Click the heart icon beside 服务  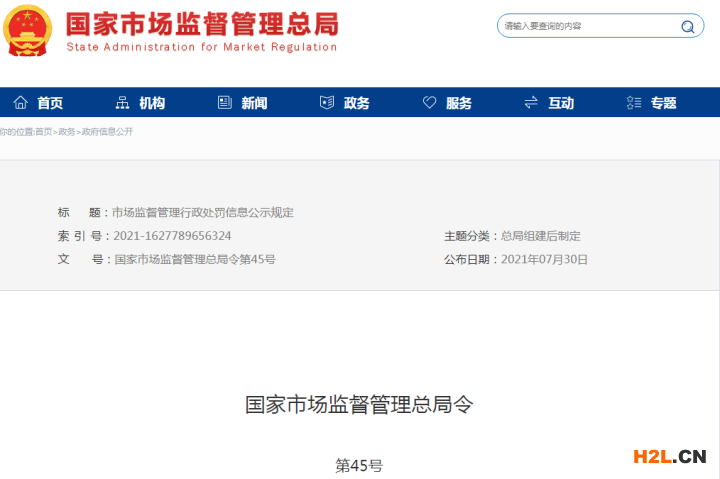429,103
